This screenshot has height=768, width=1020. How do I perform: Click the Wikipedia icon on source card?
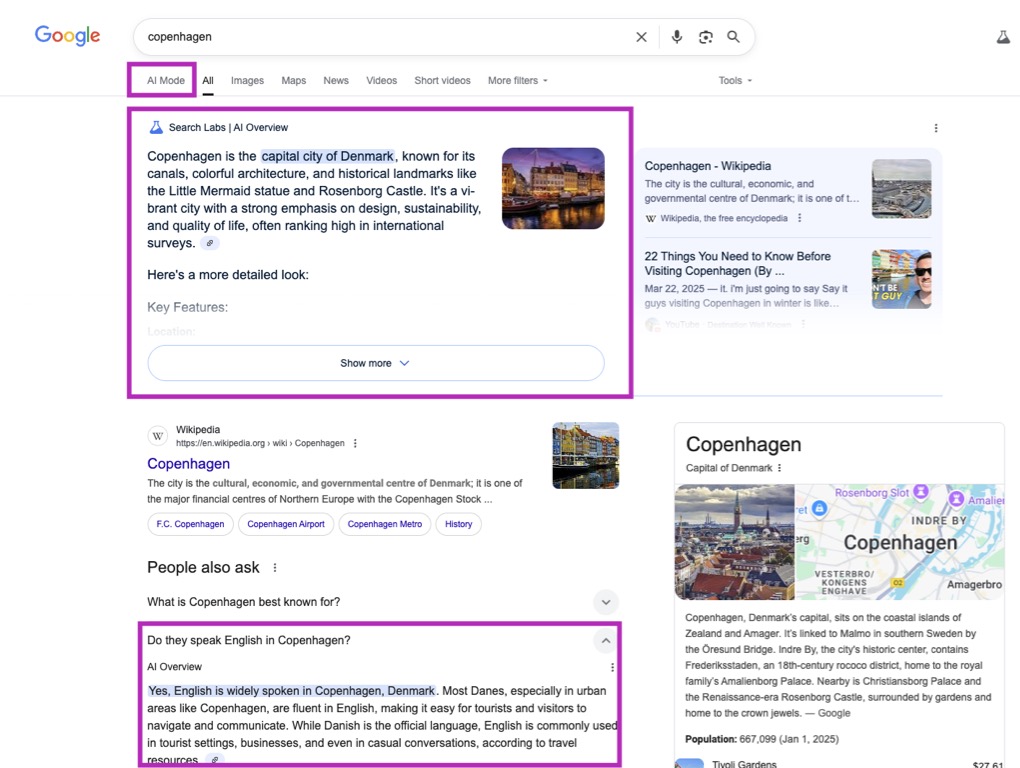pos(651,218)
